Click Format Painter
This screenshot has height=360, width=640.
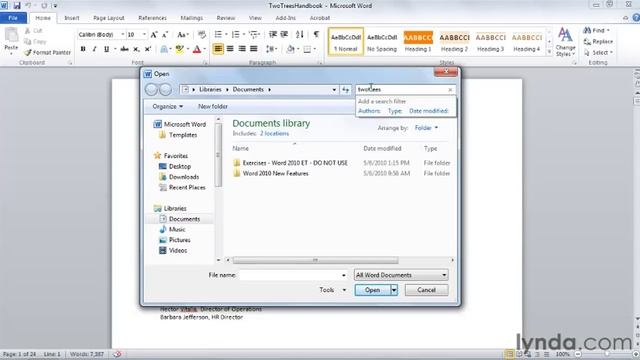[x=48, y=53]
